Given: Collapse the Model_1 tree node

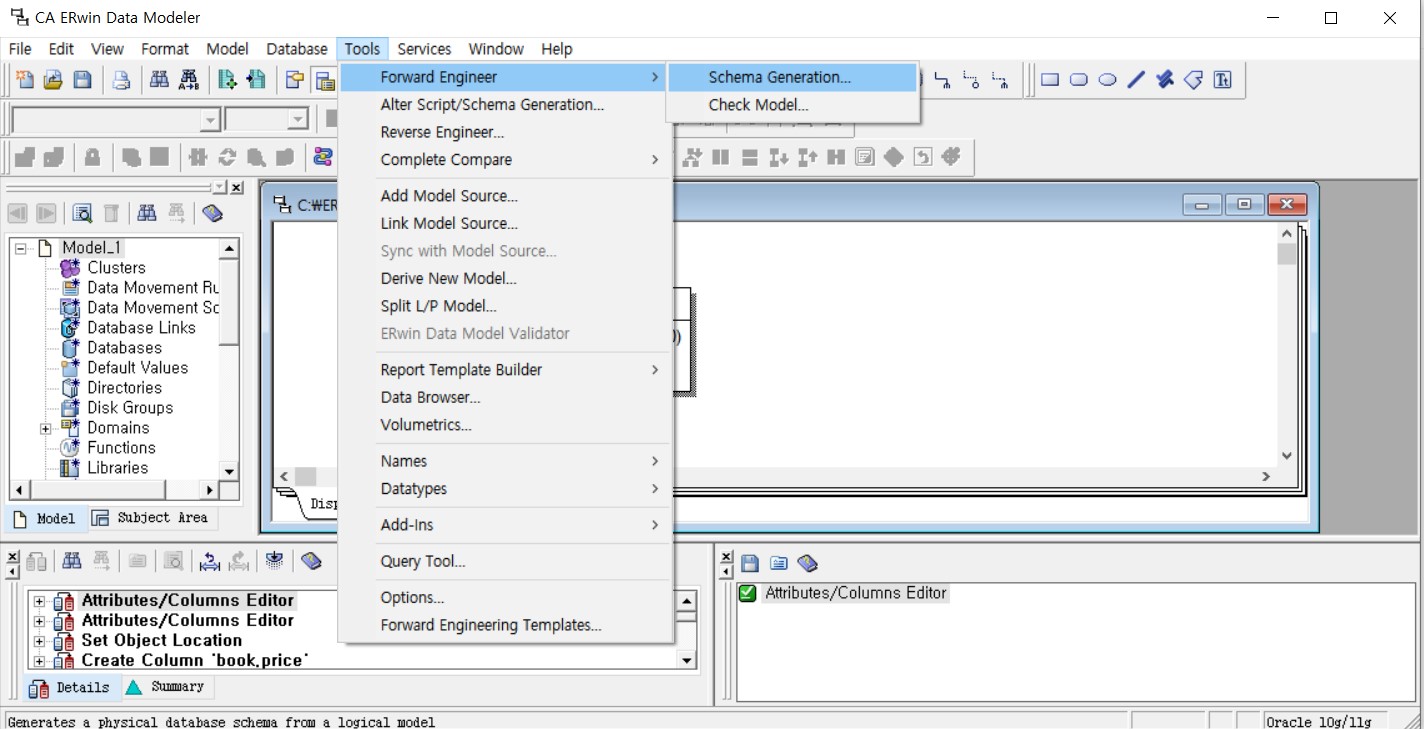Looking at the screenshot, I should [x=22, y=248].
